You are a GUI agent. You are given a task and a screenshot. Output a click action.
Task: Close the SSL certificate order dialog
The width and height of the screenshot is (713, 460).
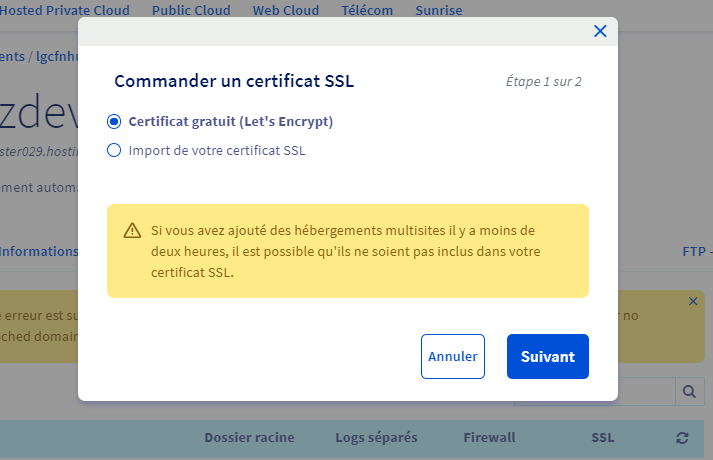(600, 31)
